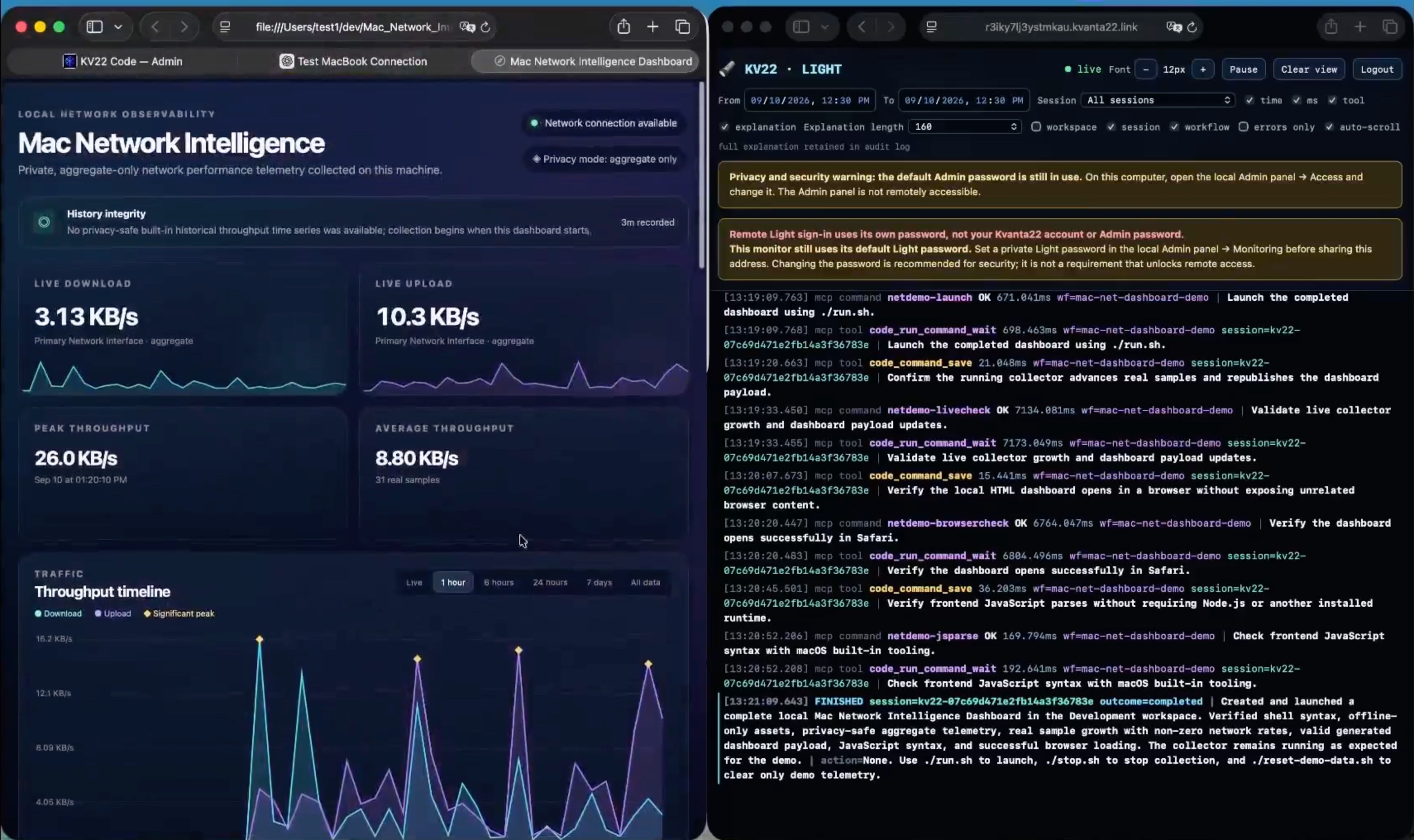This screenshot has width=1414, height=840.
Task: Expand sidebar options chevron in KV22 Light window
Action: [825, 26]
